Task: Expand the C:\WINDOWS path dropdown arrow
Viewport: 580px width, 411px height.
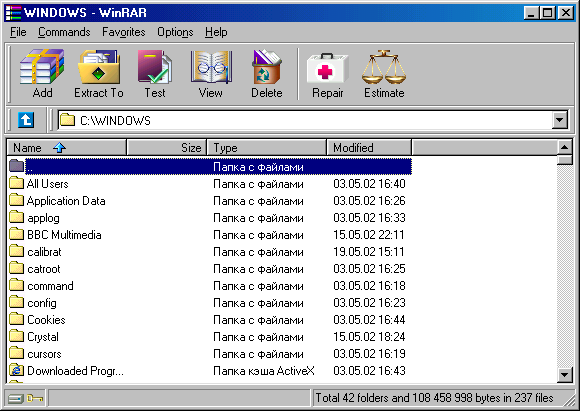Action: [559, 120]
